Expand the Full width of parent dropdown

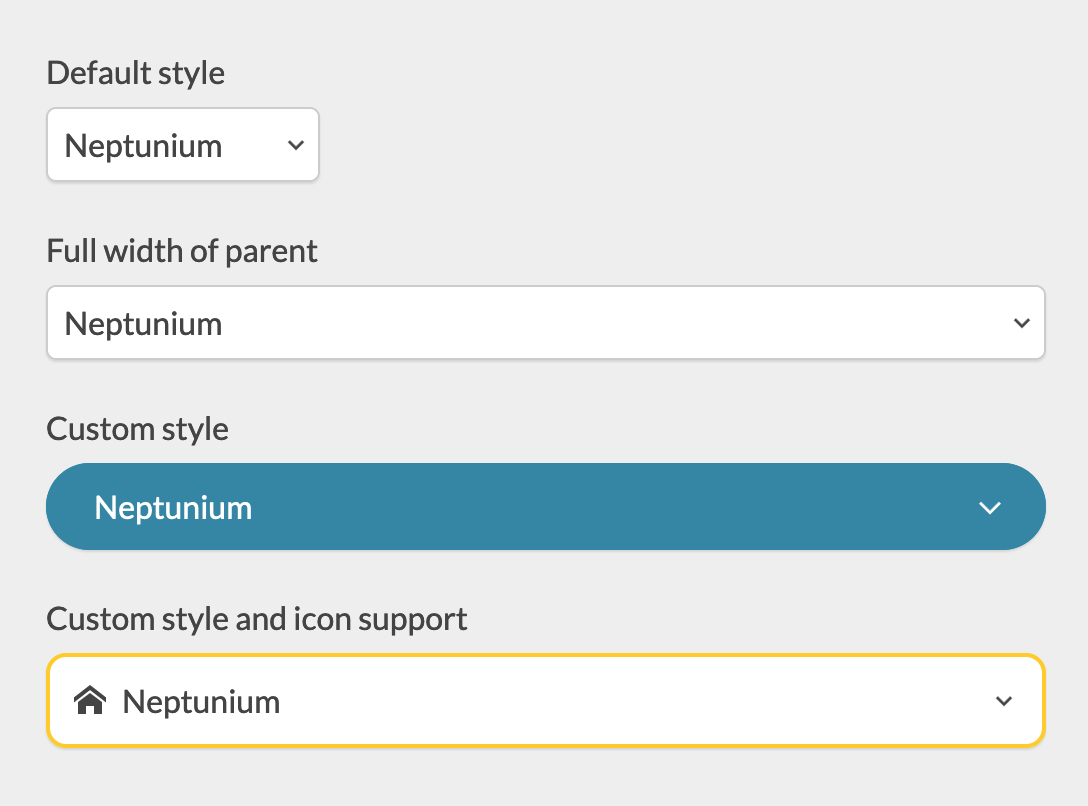[545, 323]
